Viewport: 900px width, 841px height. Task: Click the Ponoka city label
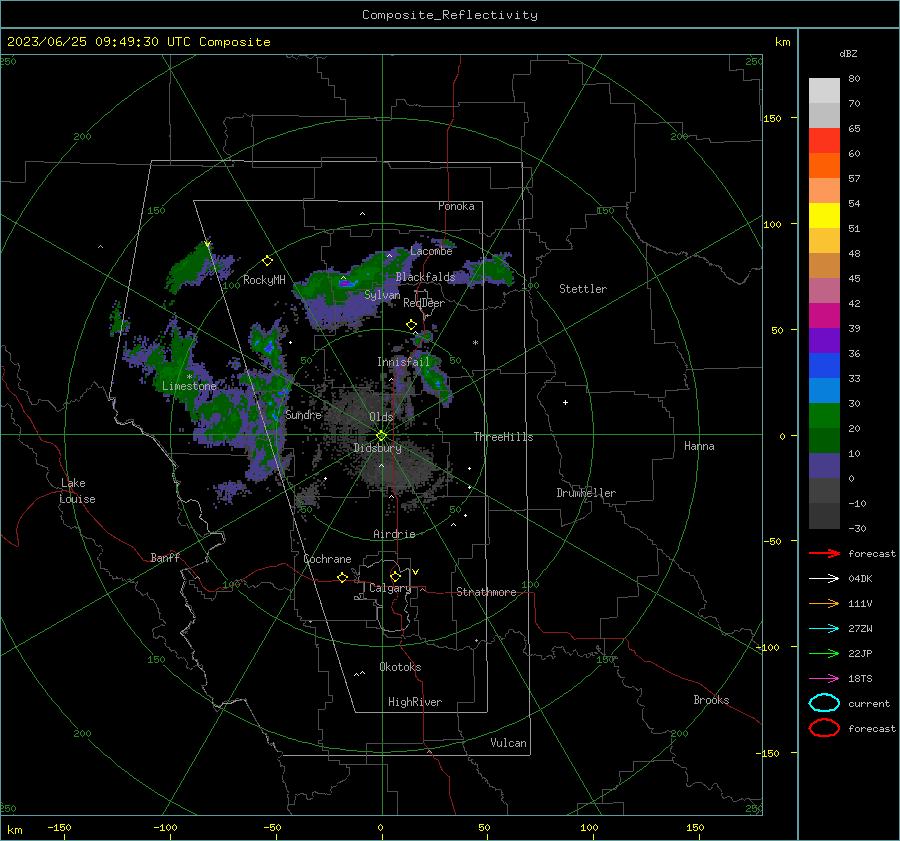tap(456, 206)
